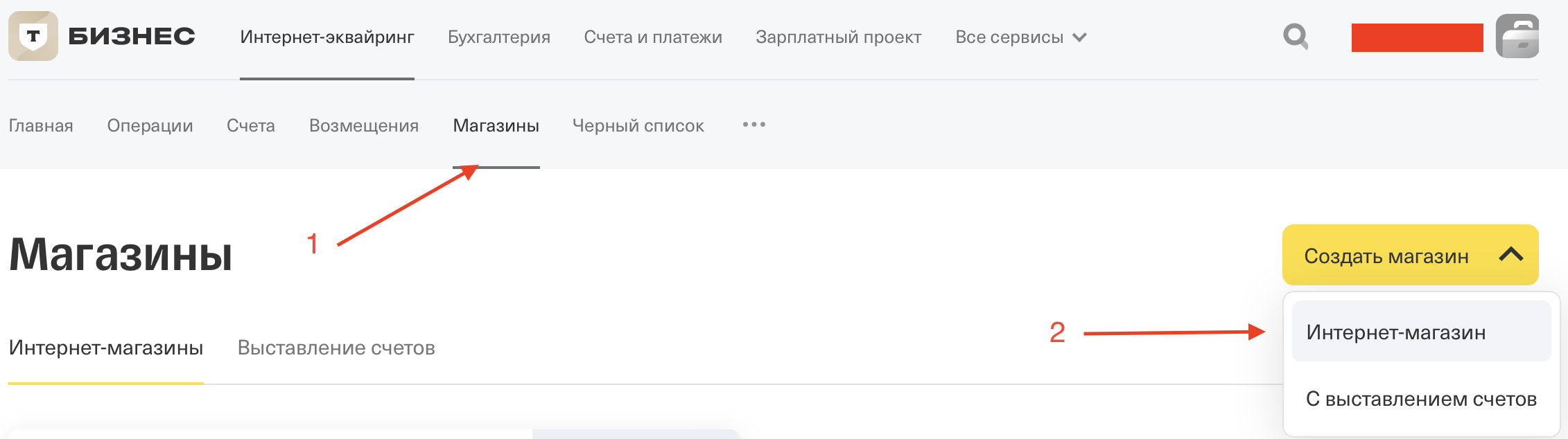Open the Зарплатный проект section
The height and width of the screenshot is (439, 1568).
point(839,37)
